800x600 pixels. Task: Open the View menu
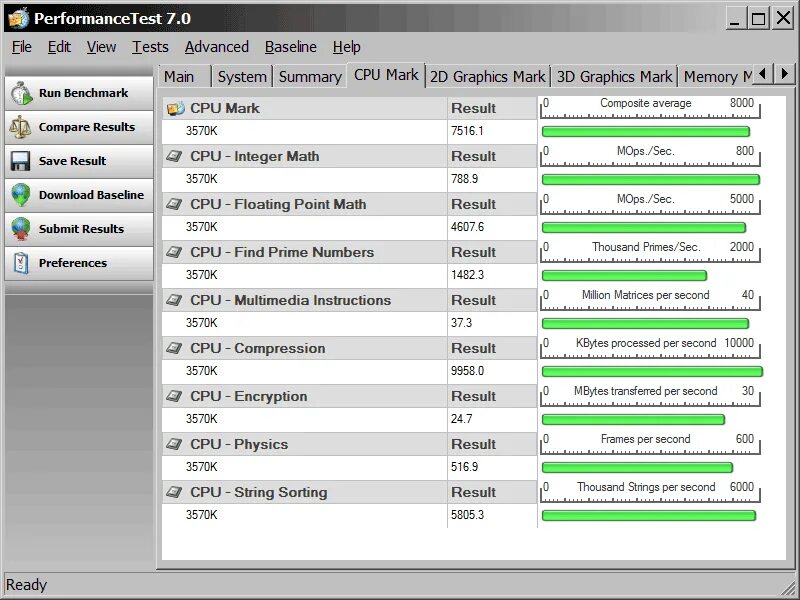pyautogui.click(x=101, y=47)
